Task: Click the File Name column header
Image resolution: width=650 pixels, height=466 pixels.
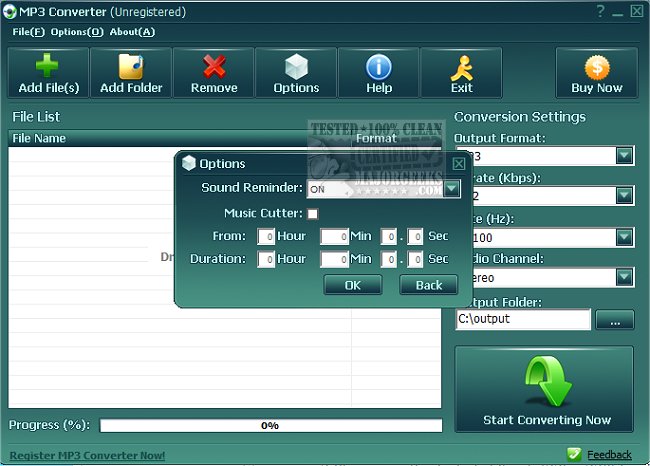Action: click(x=179, y=138)
